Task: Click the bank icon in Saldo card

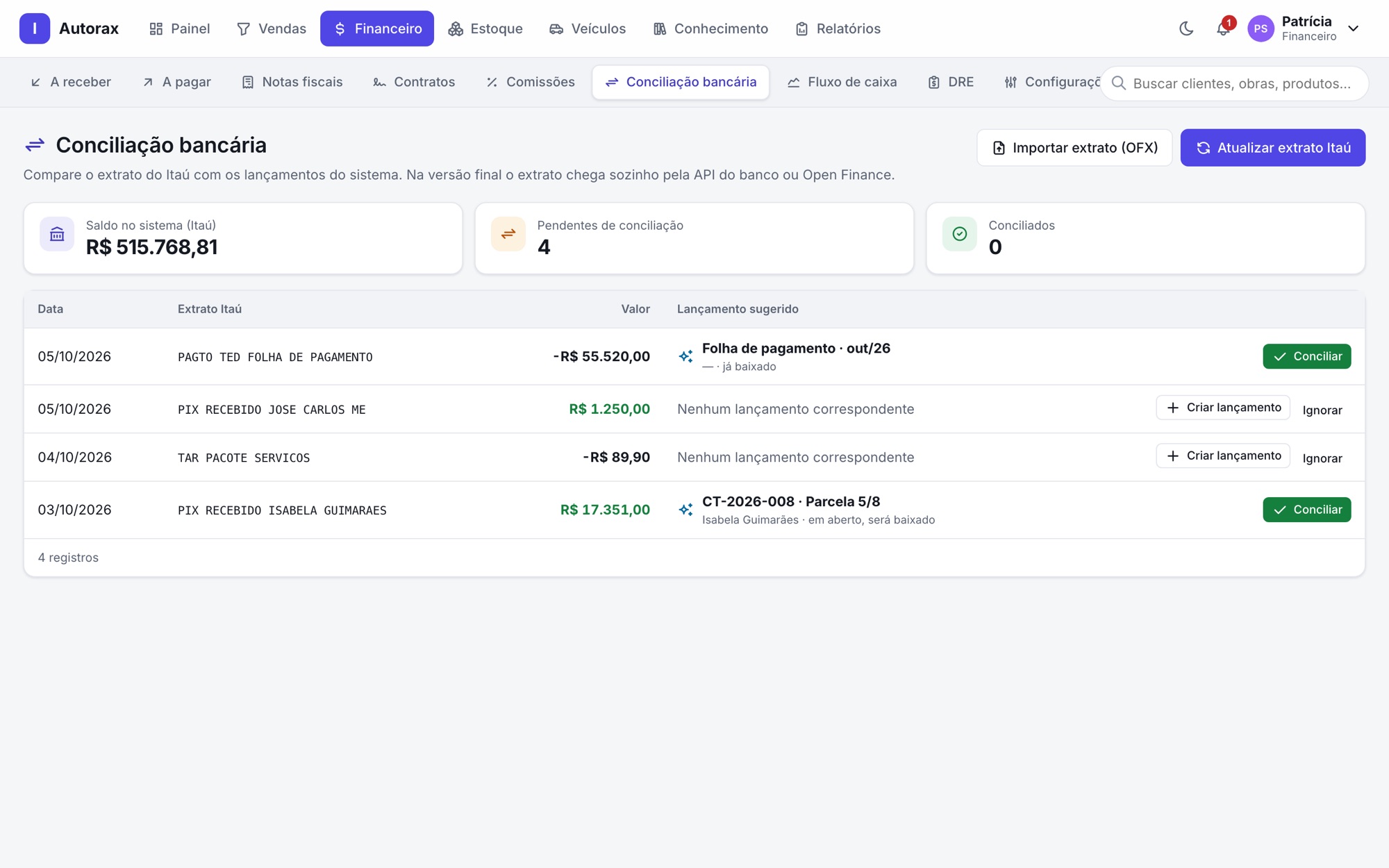Action: pyautogui.click(x=57, y=234)
